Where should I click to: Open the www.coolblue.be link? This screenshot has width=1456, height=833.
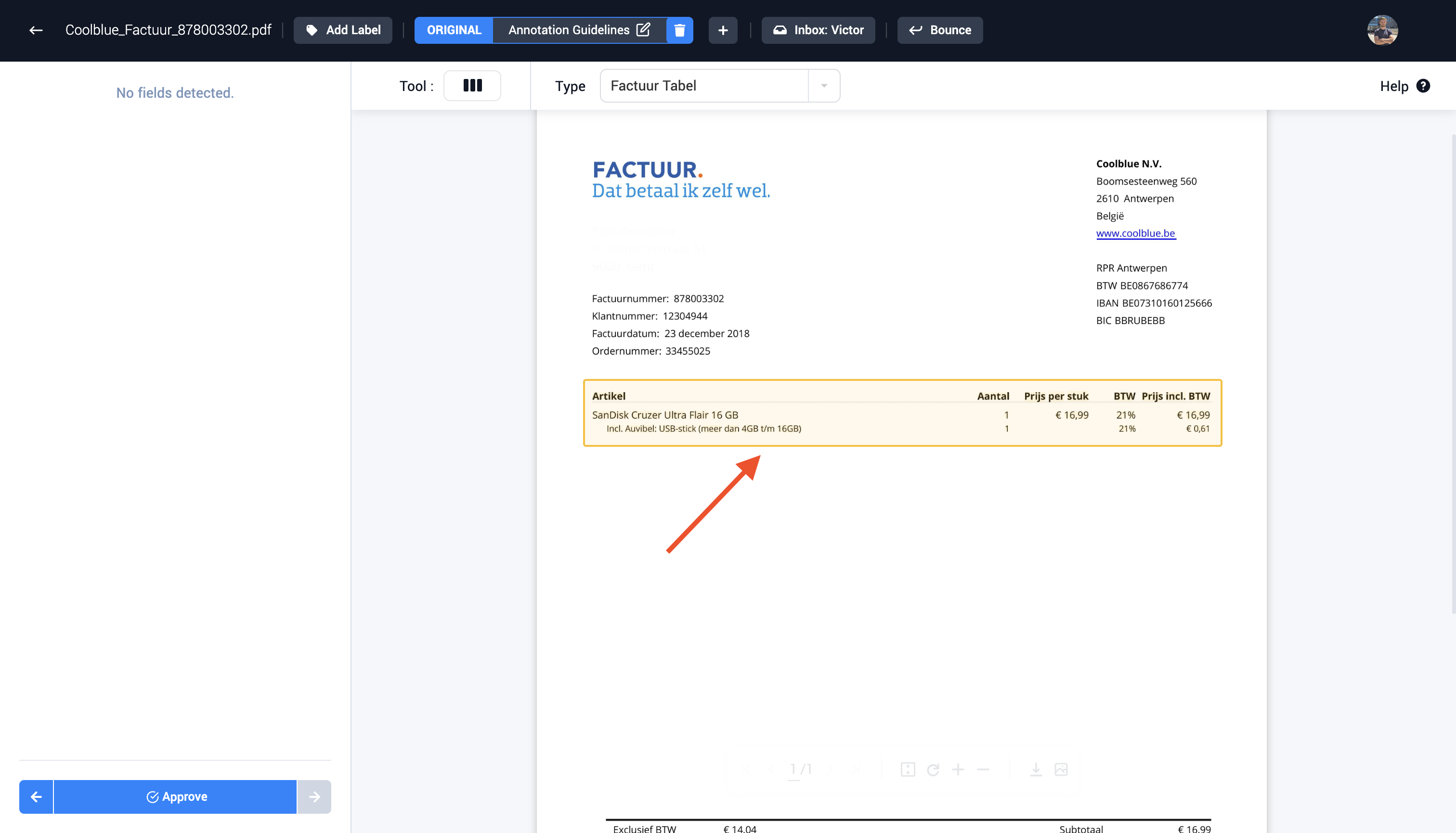1135,234
